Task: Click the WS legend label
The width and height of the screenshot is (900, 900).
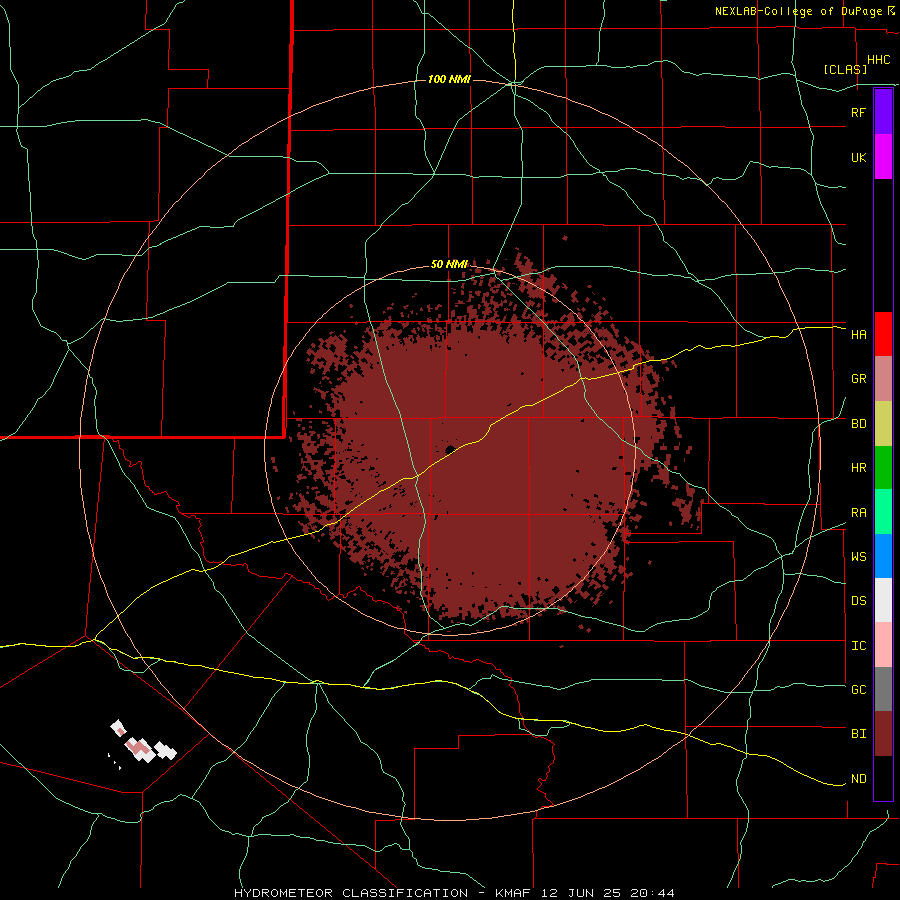Action: click(x=858, y=557)
